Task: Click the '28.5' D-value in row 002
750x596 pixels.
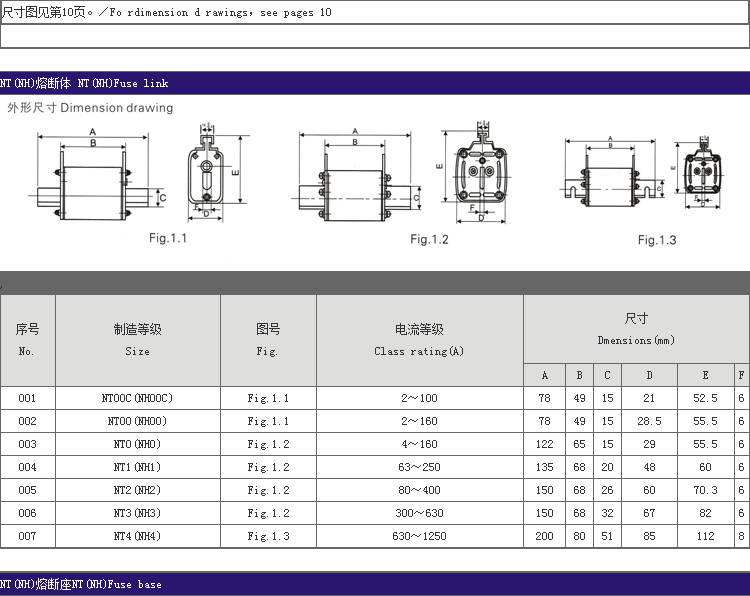Action: tap(650, 421)
